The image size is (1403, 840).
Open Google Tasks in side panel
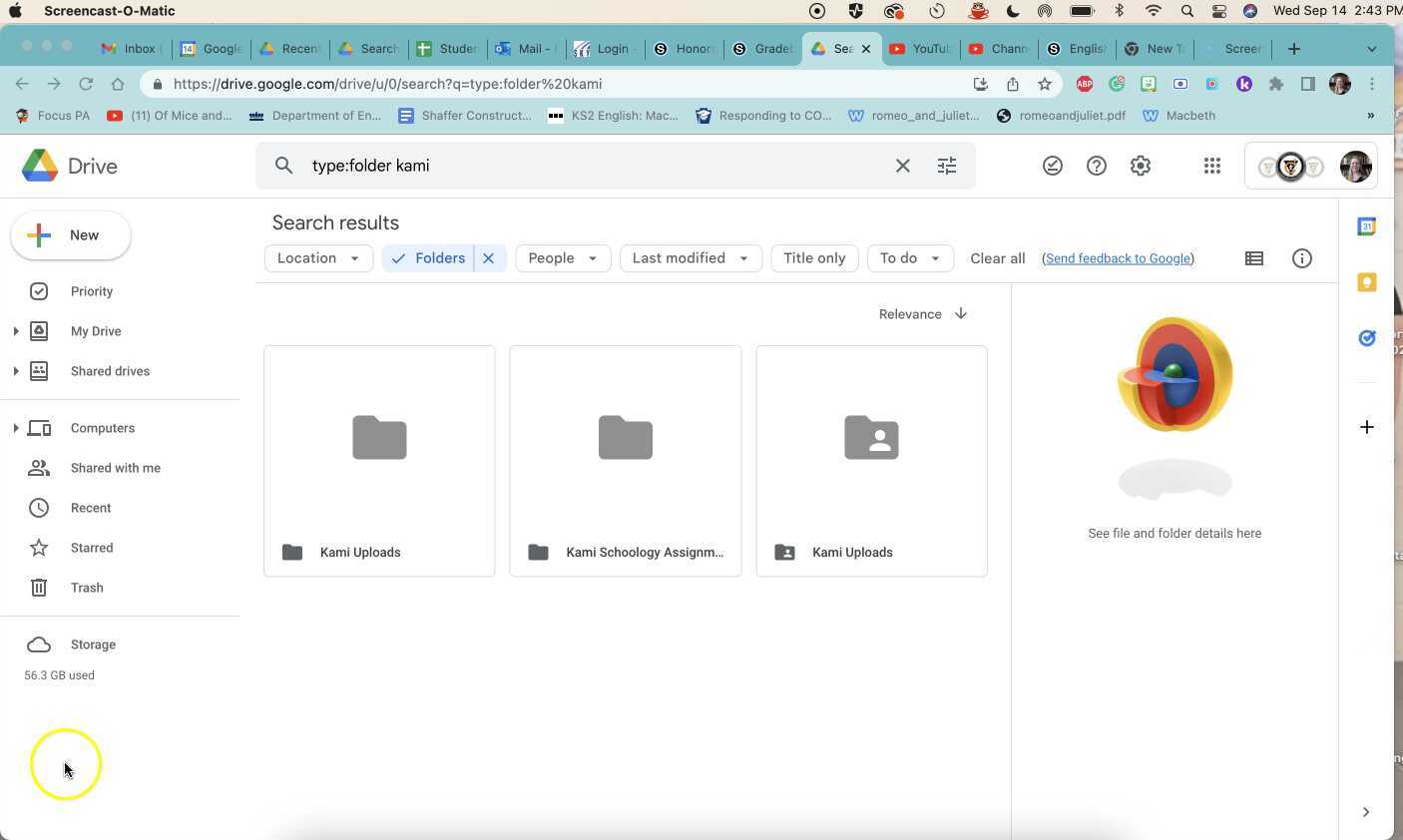tap(1366, 338)
